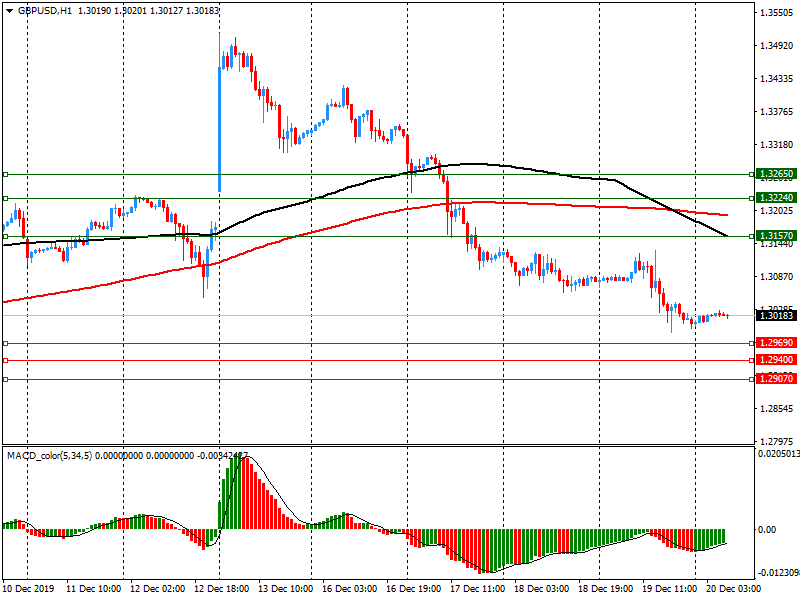Click the red 1.29690 price label
800x600 pixels.
coord(776,343)
